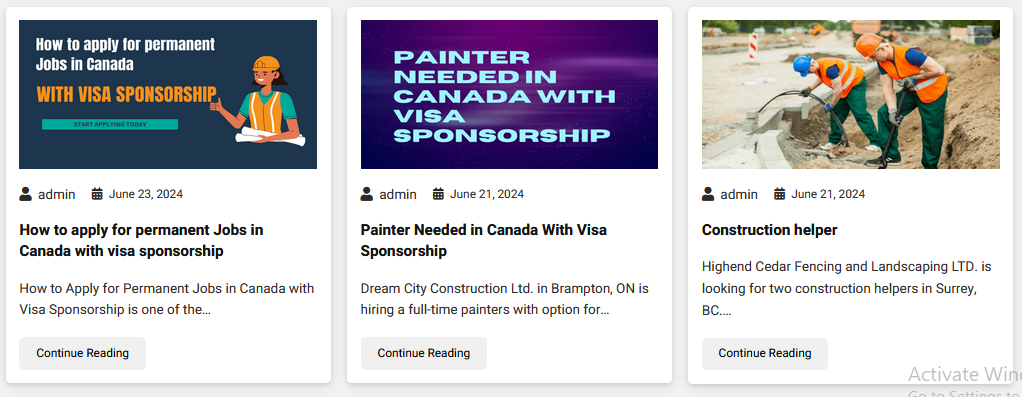This screenshot has height=397, width=1022.
Task: Click the construction helper June 21, 2024 date
Action: pyautogui.click(x=828, y=194)
